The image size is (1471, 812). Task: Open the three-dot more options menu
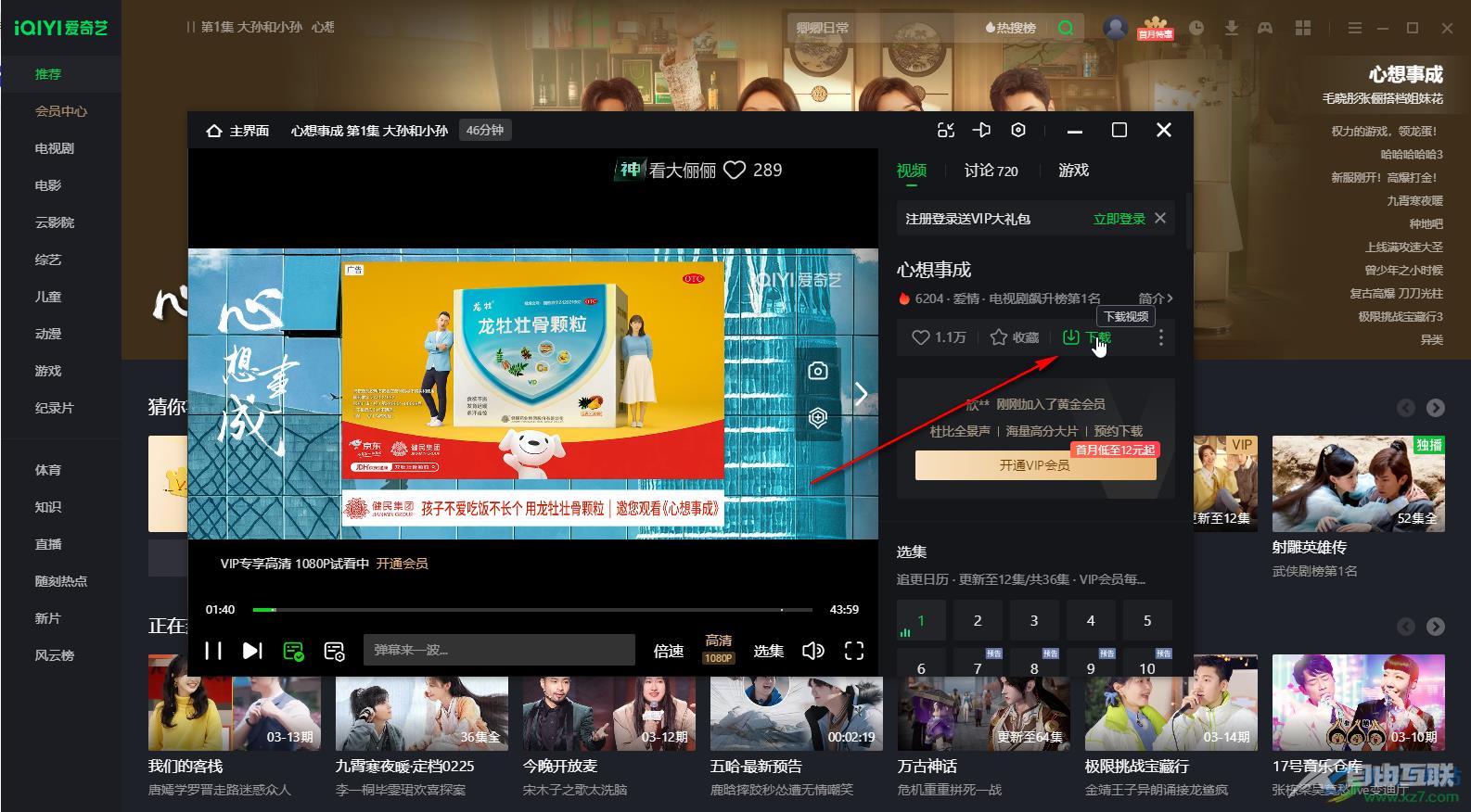point(1160,337)
